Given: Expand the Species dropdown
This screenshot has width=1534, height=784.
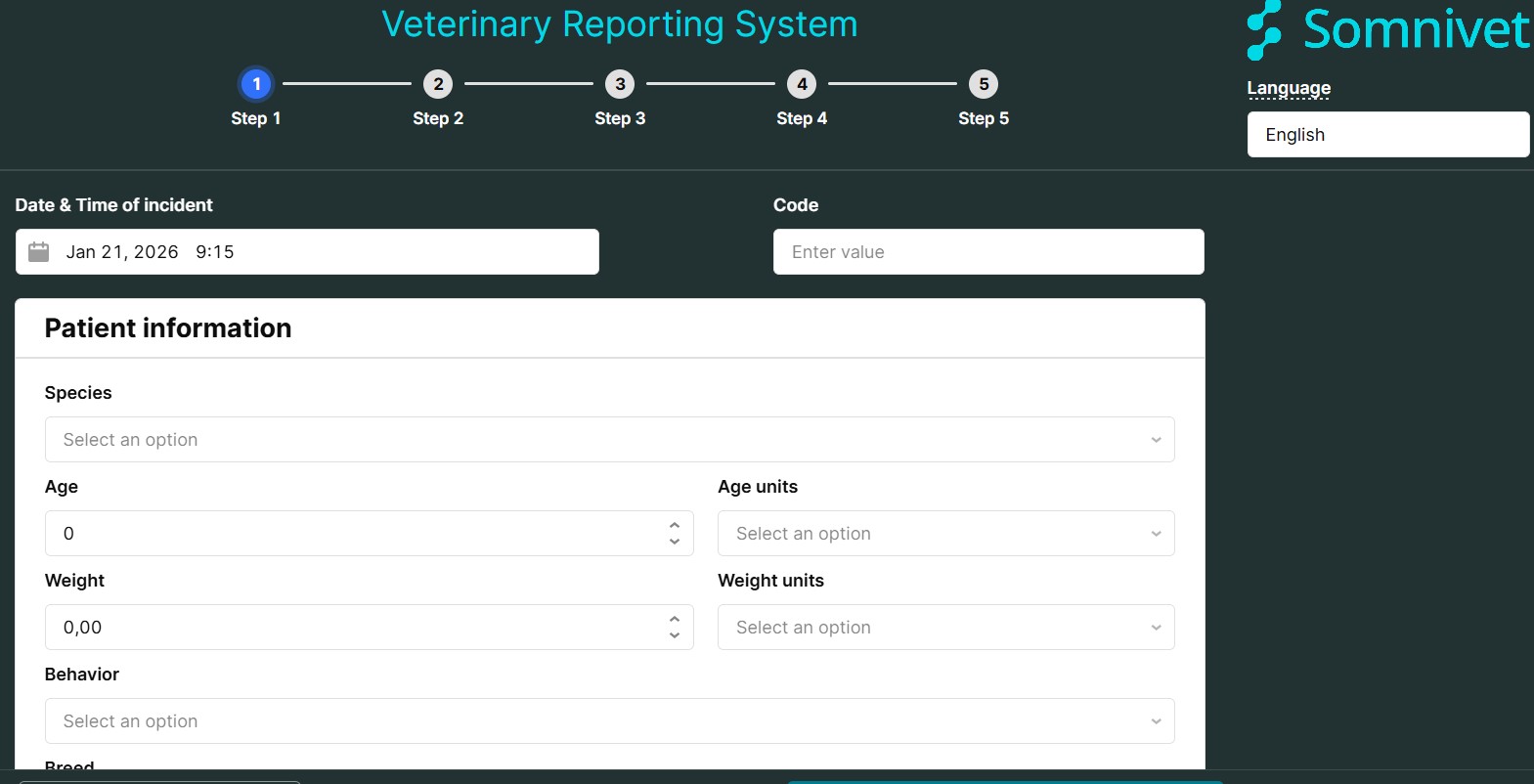Looking at the screenshot, I should tap(610, 440).
